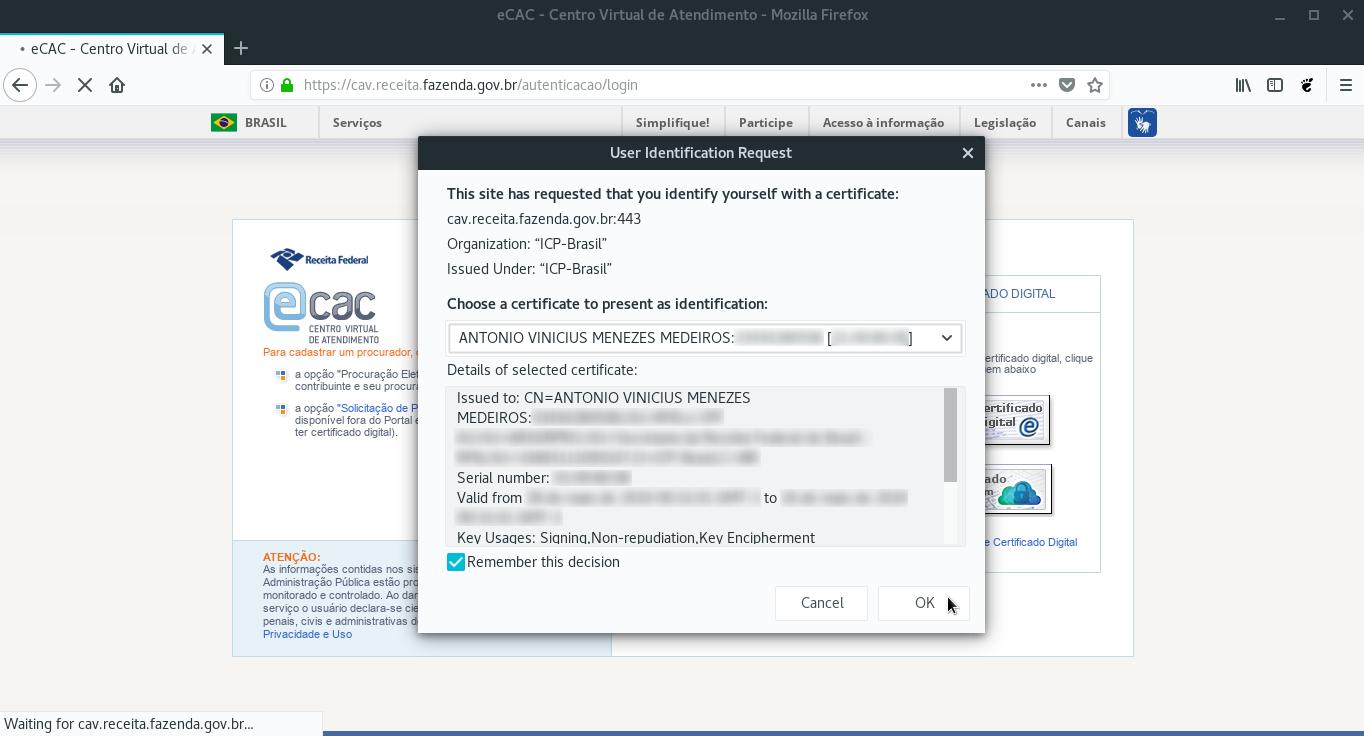Open the Legislação menu item

(1005, 122)
